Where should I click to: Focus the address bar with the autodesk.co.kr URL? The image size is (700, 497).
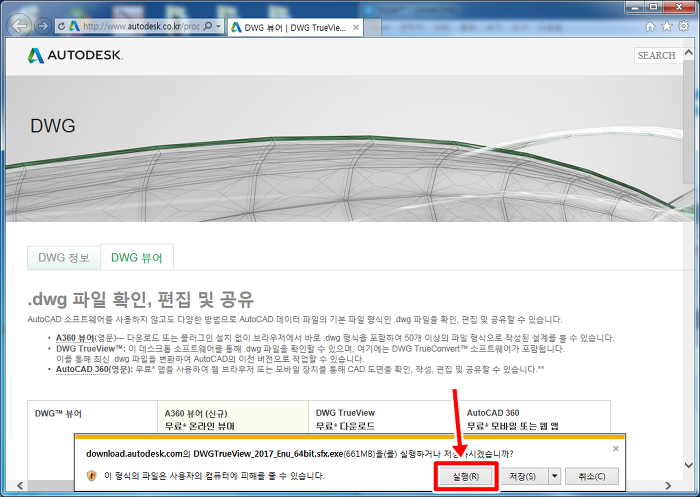point(141,26)
